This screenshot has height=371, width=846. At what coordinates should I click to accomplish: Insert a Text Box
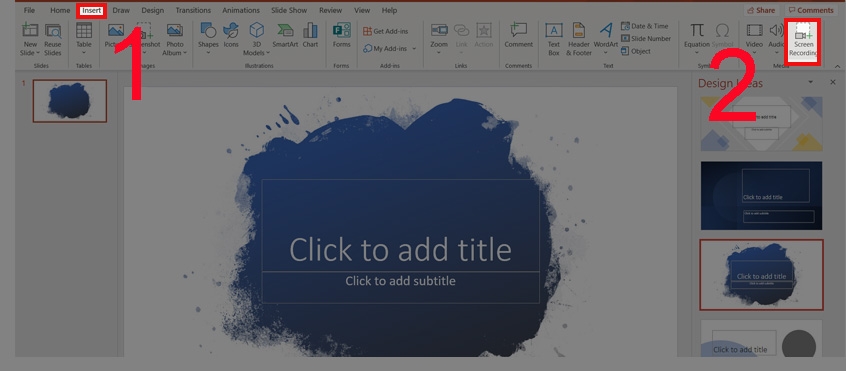click(x=554, y=39)
